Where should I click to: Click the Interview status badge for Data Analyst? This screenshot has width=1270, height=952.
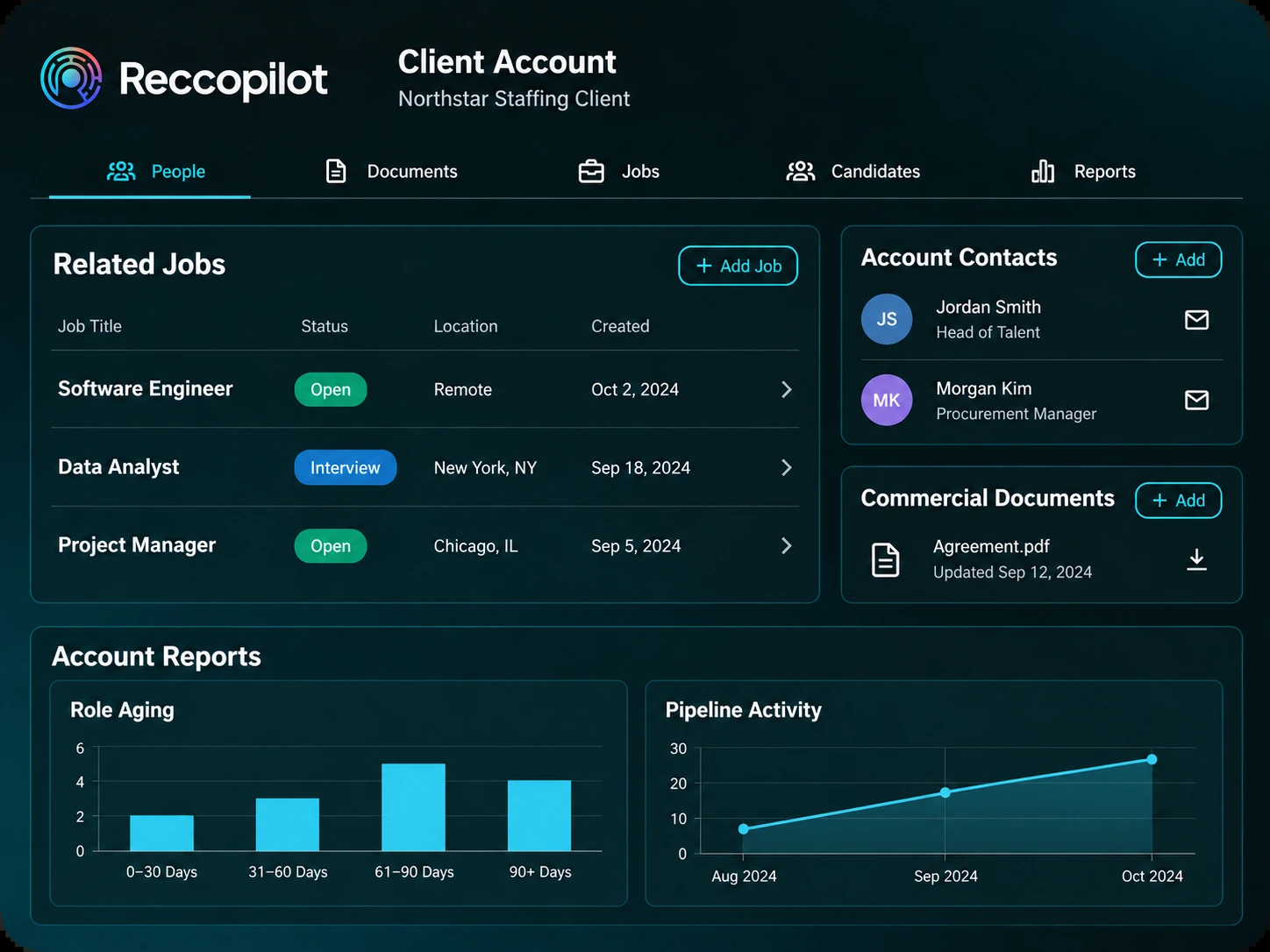pos(346,467)
